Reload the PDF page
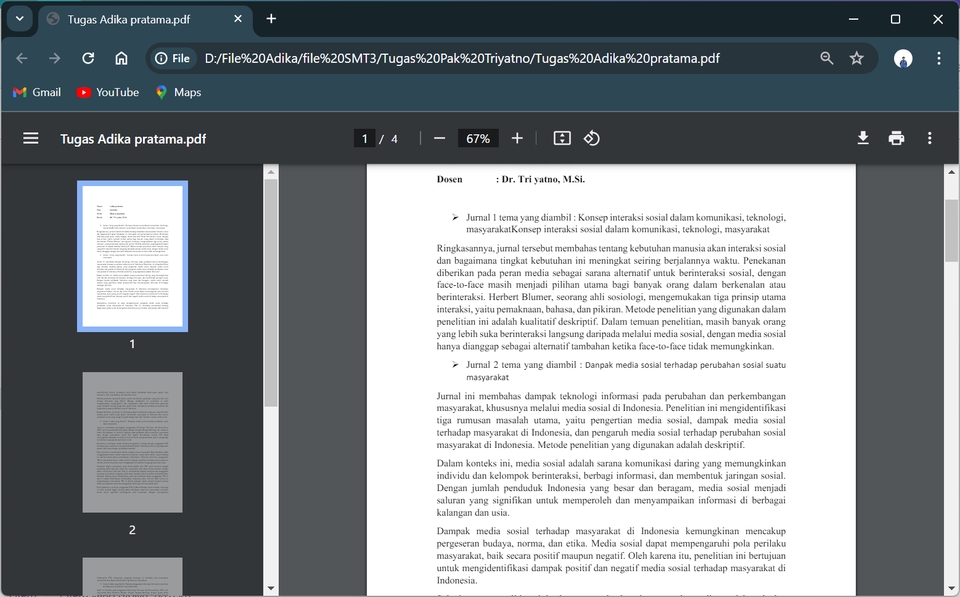 (88, 58)
